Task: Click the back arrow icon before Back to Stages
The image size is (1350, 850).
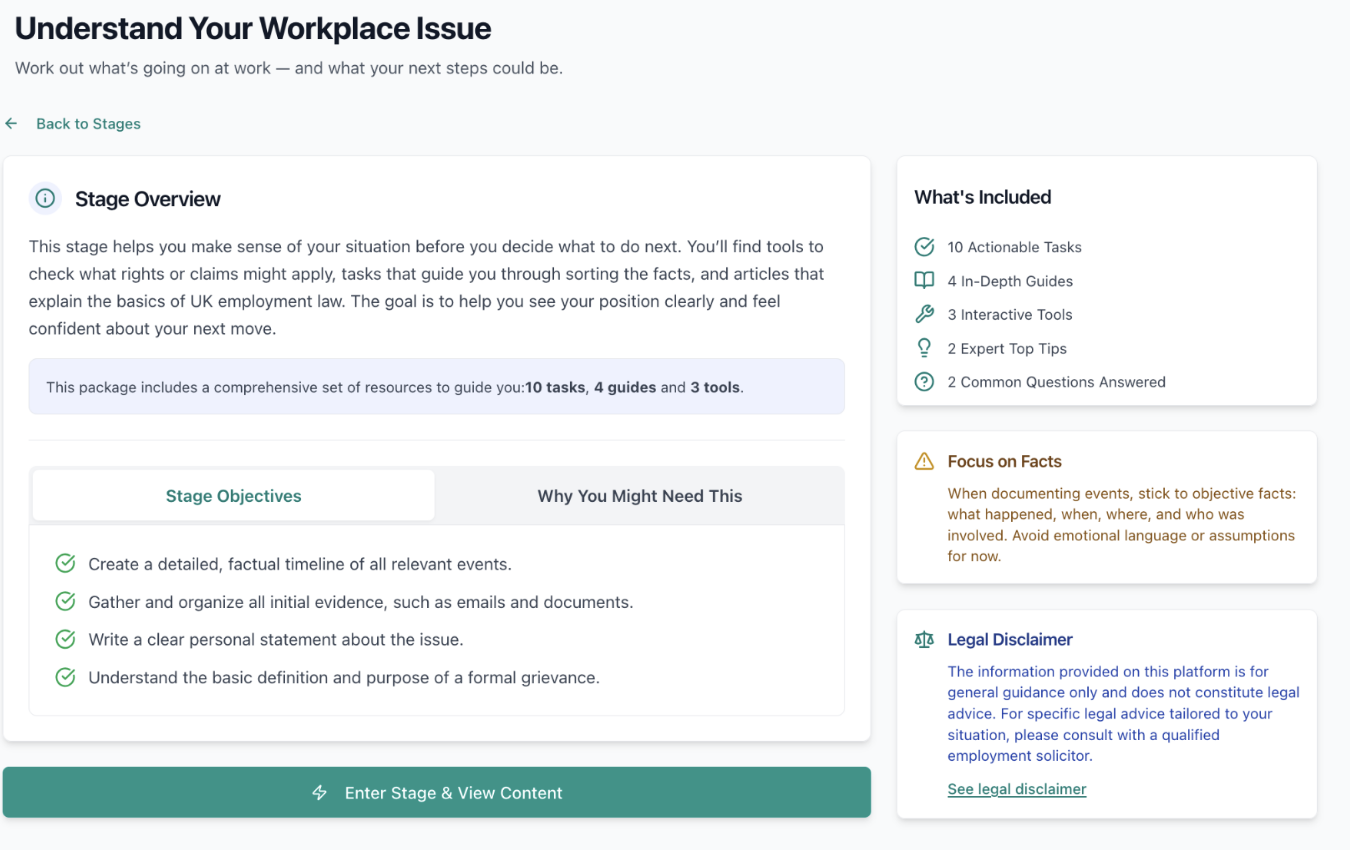Action: click(x=11, y=122)
